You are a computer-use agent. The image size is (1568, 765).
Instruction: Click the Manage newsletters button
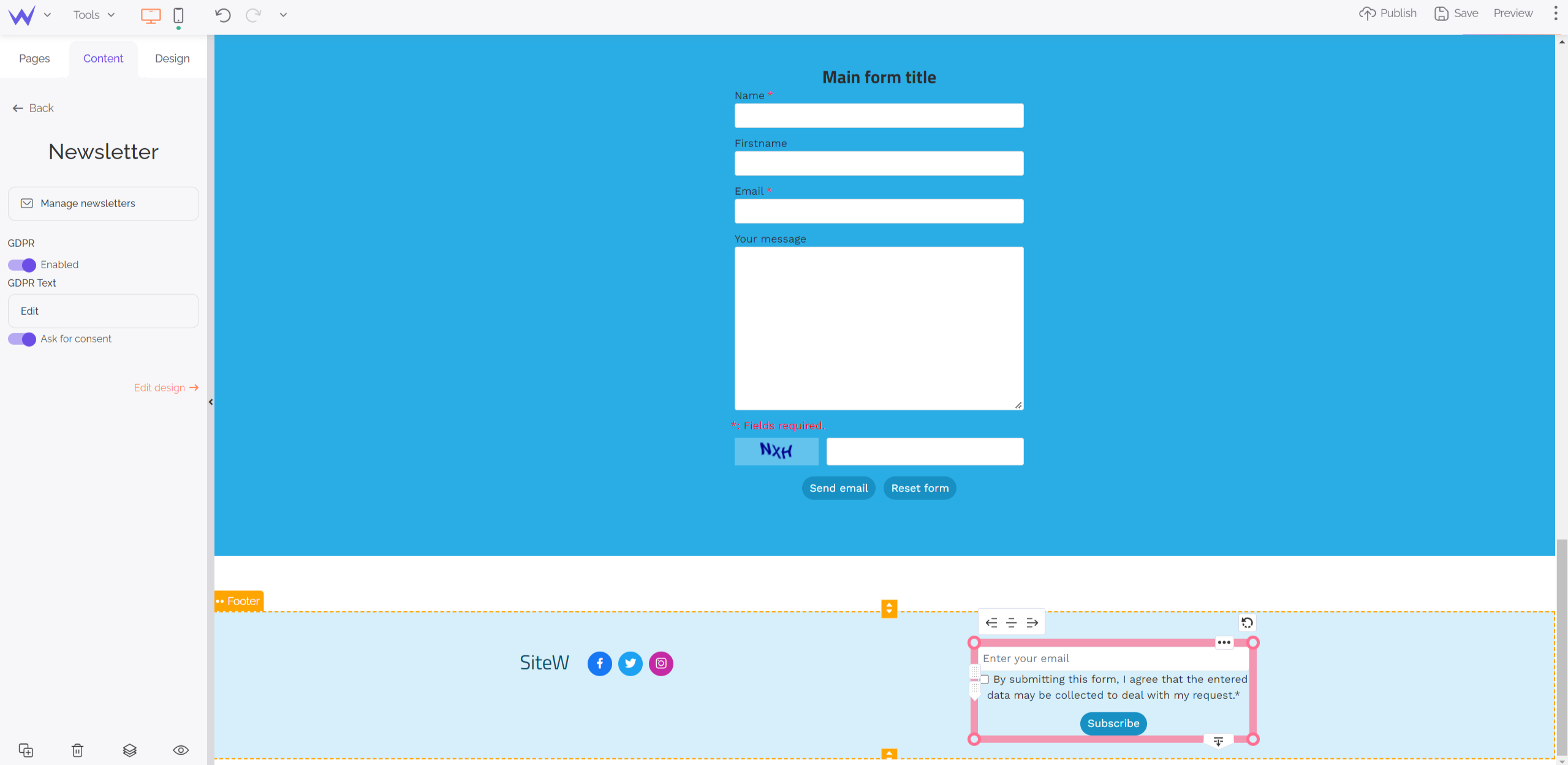pyautogui.click(x=103, y=203)
